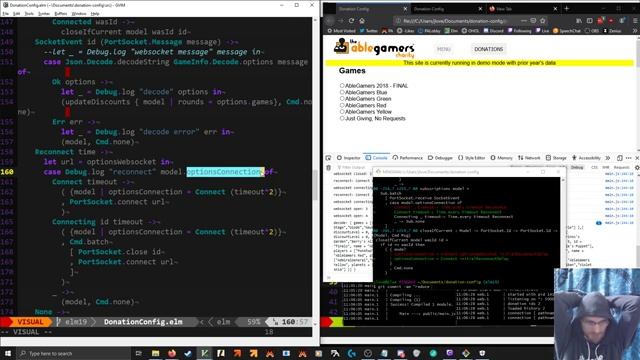Image resolution: width=640 pixels, height=360 pixels.
Task: Click the MENU button on the AbleGamers page
Action: coord(444,49)
